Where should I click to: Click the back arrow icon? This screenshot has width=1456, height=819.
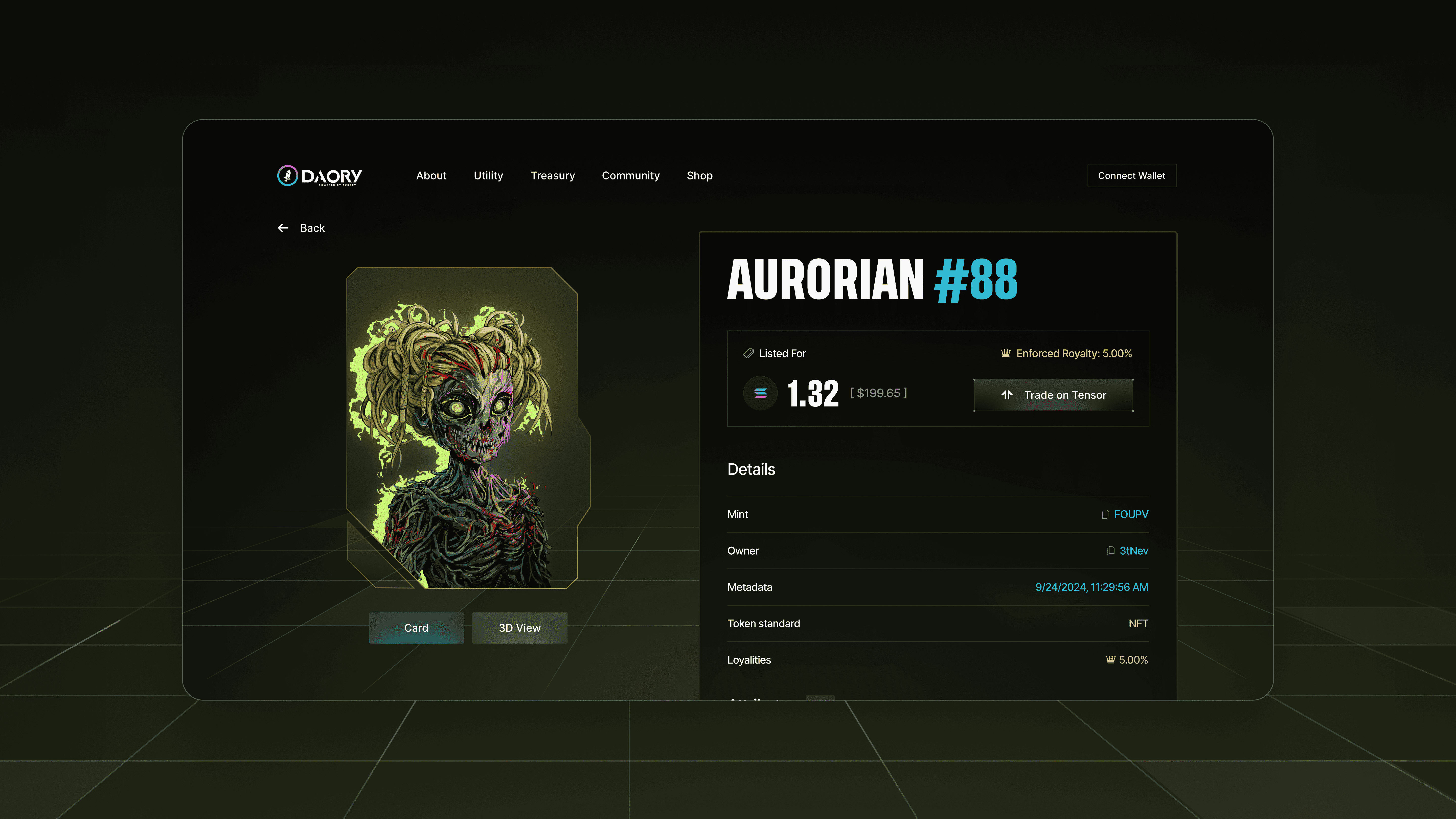pos(283,228)
